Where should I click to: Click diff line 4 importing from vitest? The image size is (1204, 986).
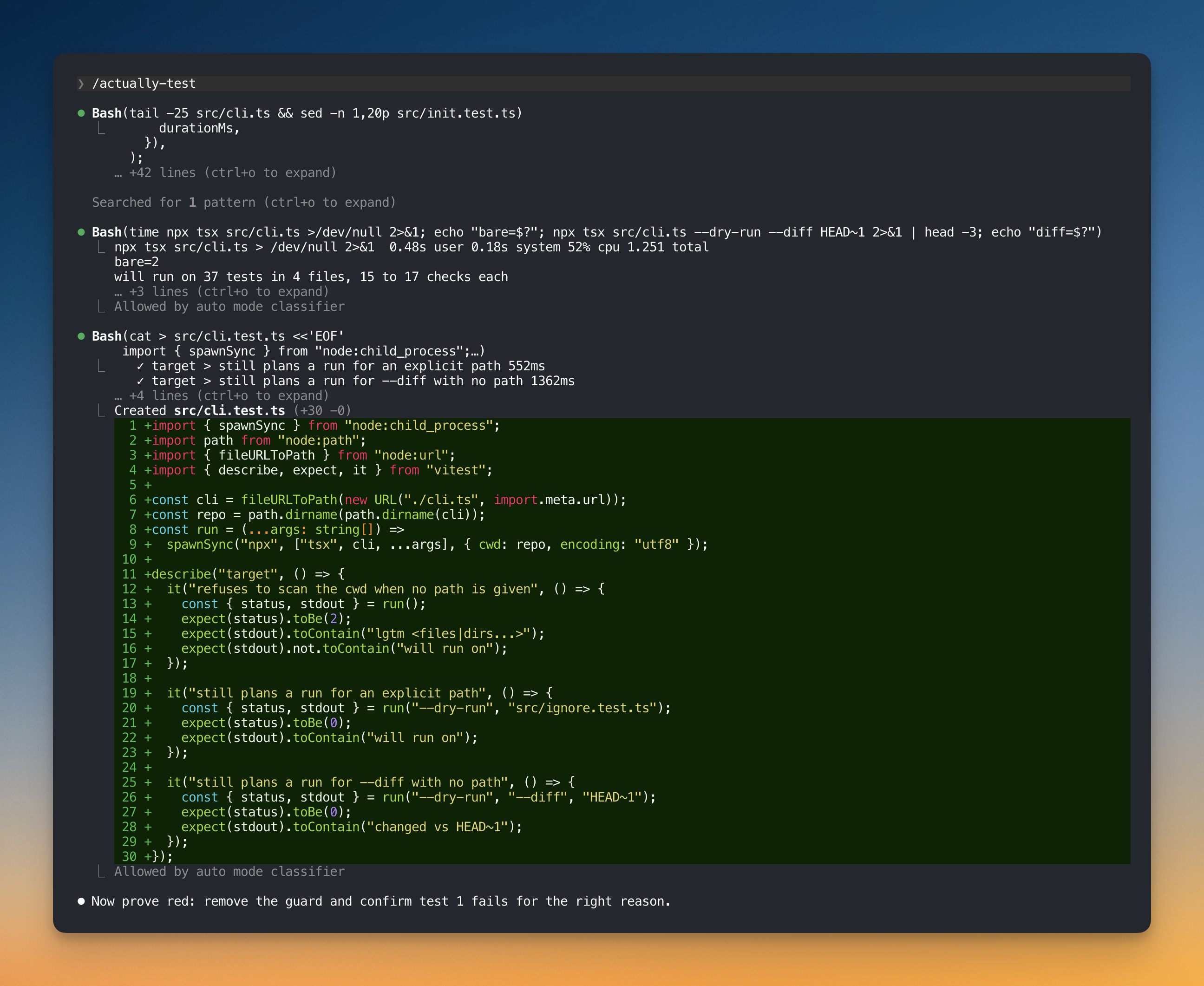click(622, 470)
